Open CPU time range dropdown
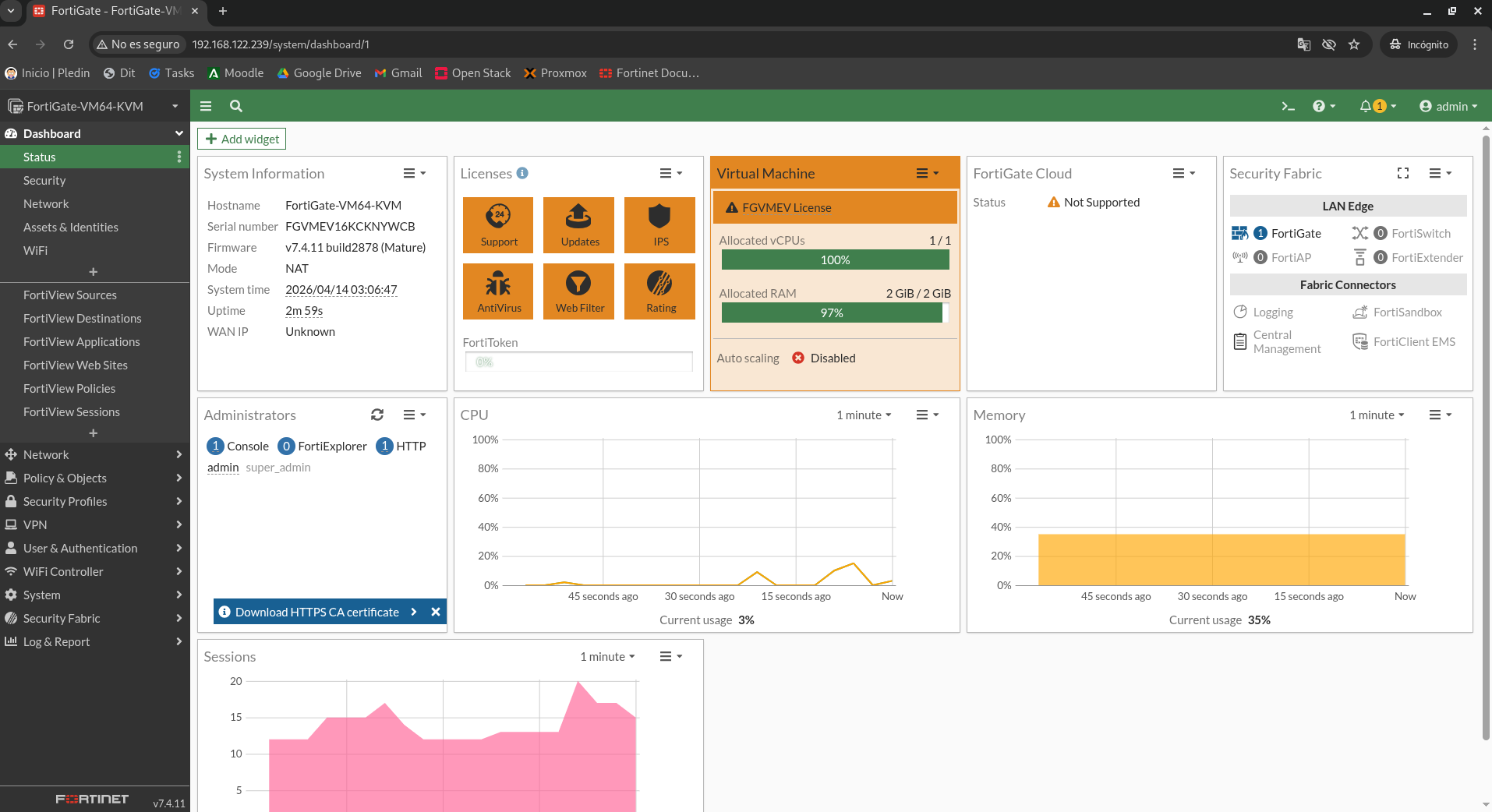The width and height of the screenshot is (1492, 812). coord(864,415)
